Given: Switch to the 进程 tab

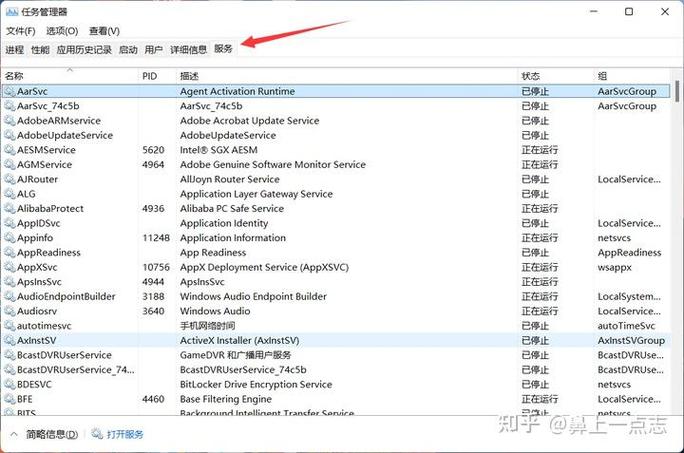Looking at the screenshot, I should (x=14, y=50).
